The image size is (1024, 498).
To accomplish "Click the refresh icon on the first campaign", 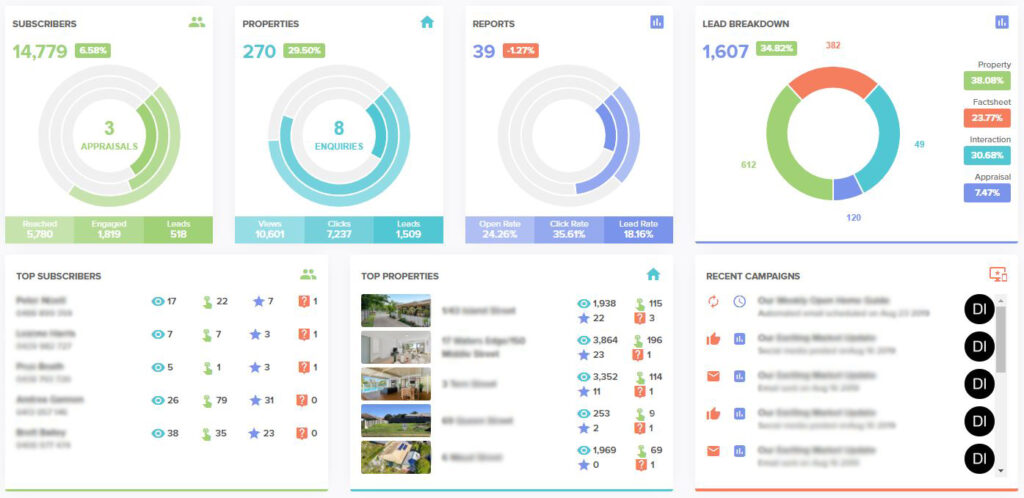I will pyautogui.click(x=713, y=302).
